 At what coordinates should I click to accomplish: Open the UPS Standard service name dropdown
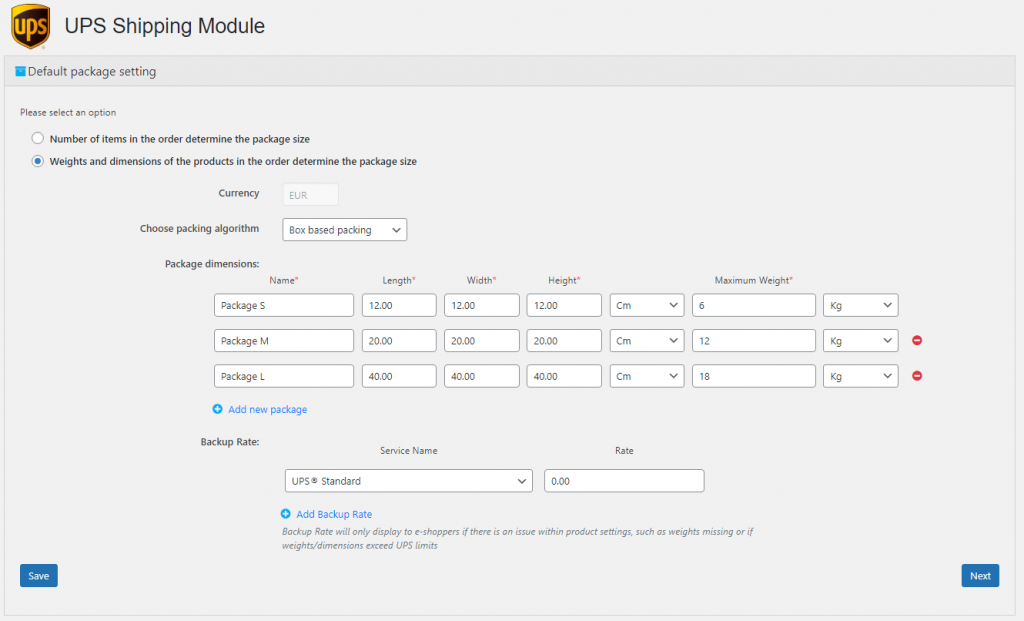pos(408,481)
